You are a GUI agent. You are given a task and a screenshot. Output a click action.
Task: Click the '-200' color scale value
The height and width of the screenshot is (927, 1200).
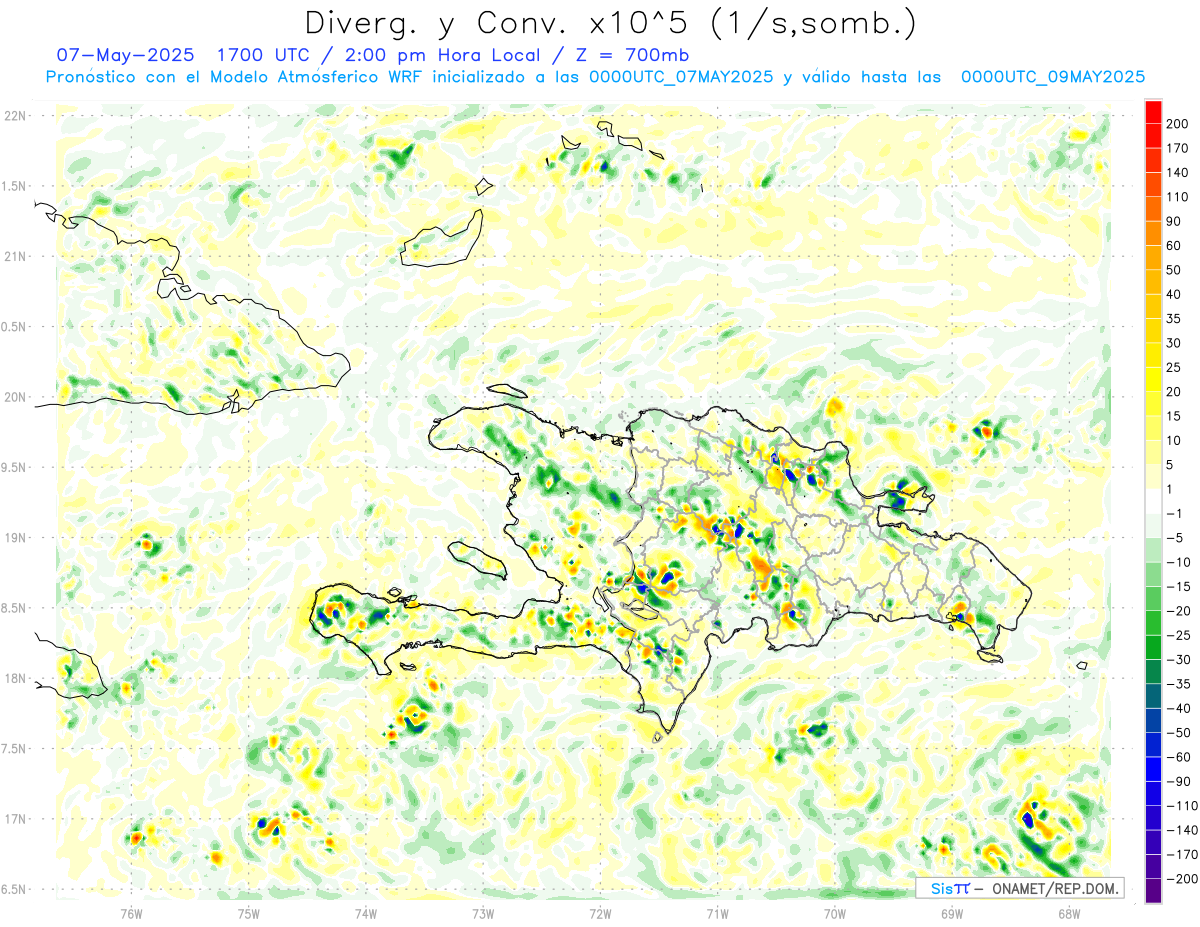tap(1181, 879)
